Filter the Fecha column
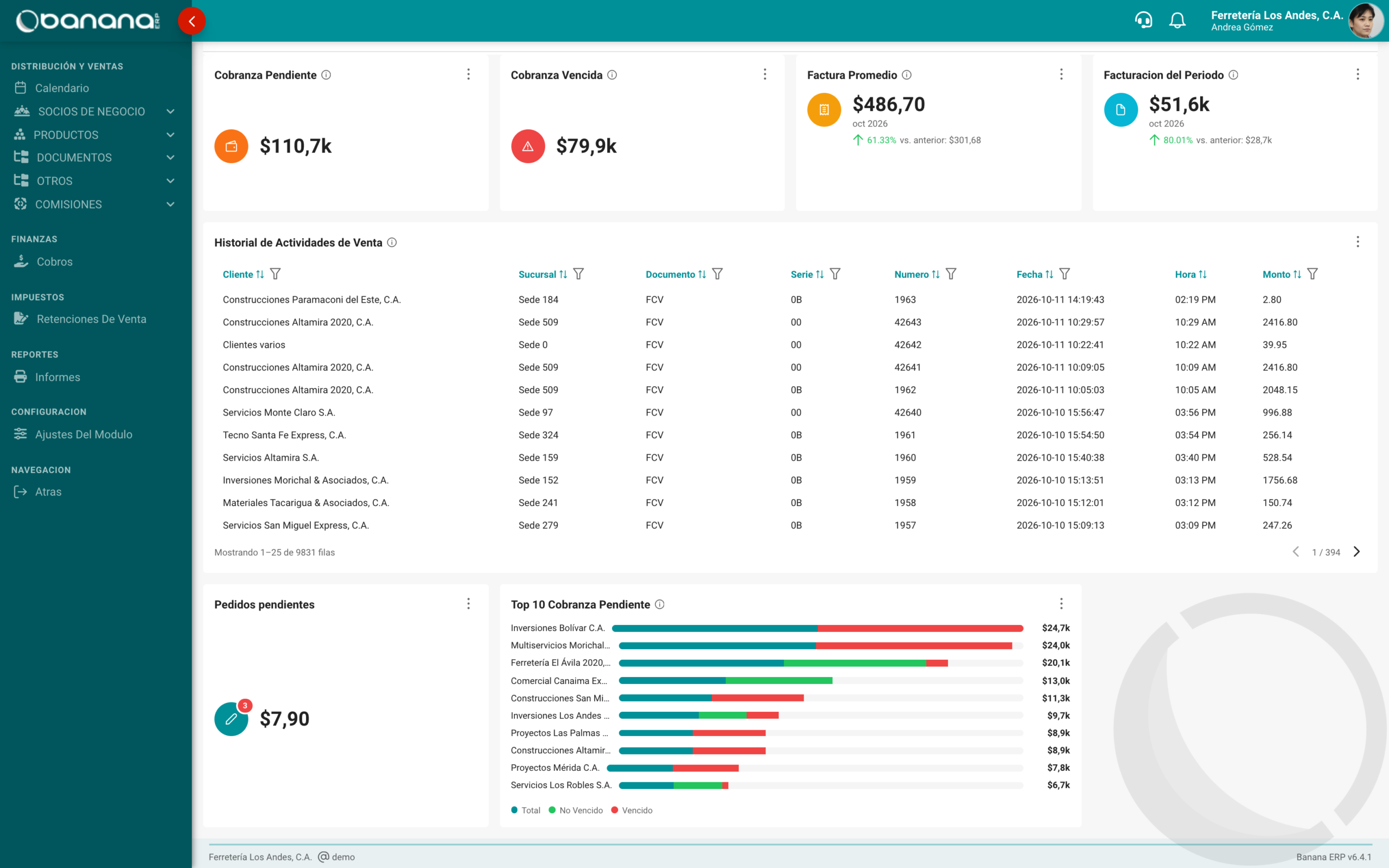This screenshot has height=868, width=1389. tap(1065, 275)
